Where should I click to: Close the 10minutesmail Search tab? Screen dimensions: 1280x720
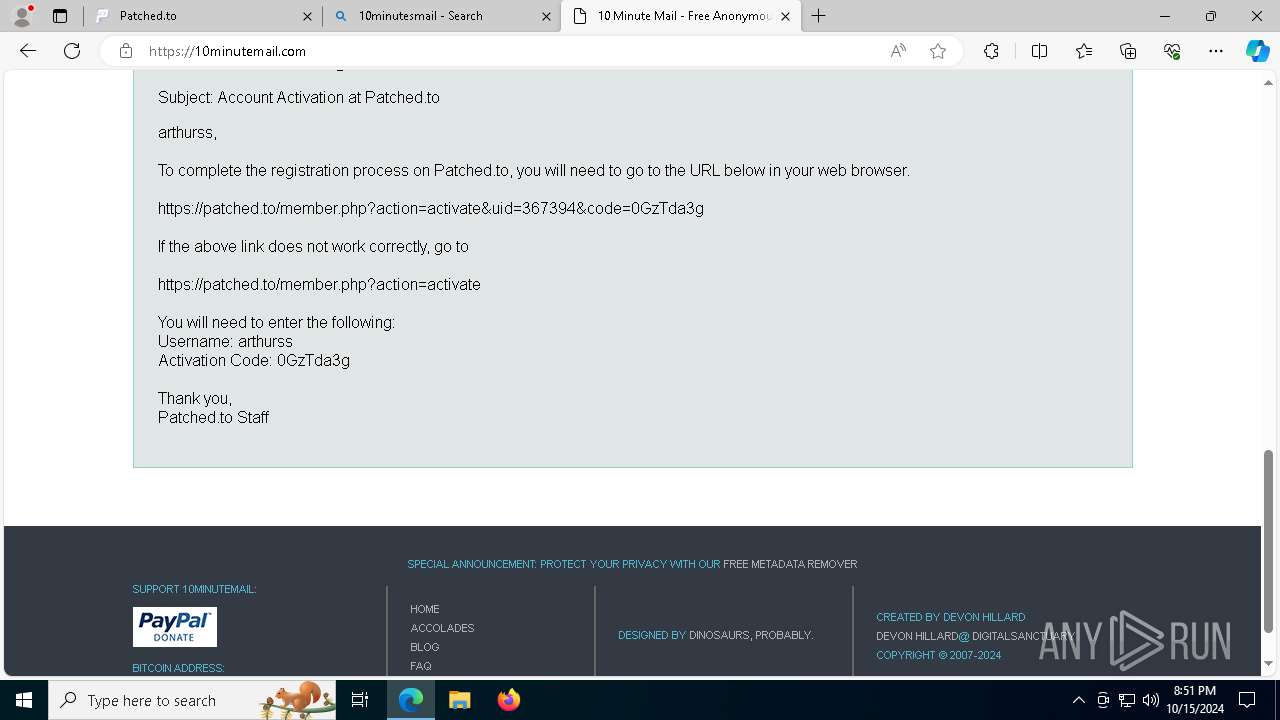[x=546, y=16]
